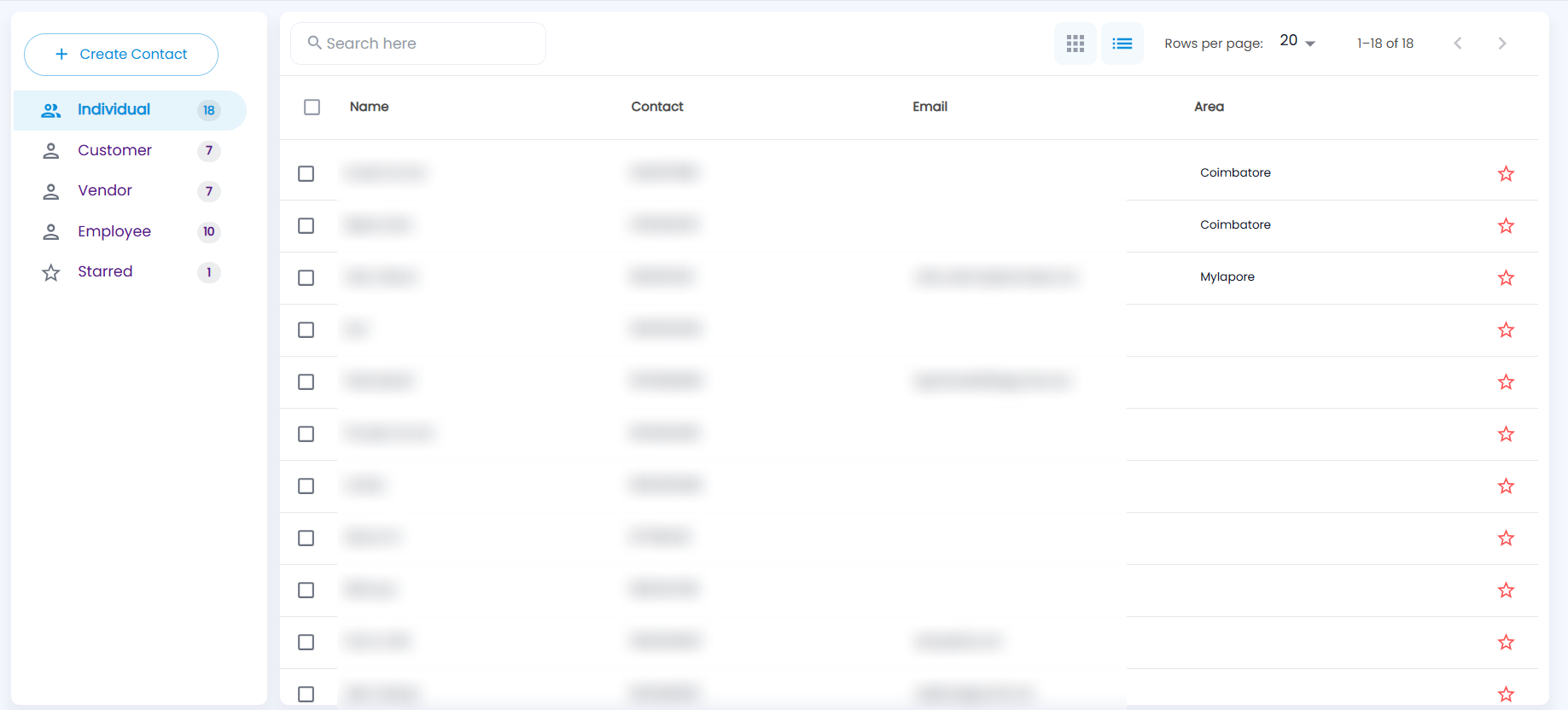Click the Mylapore area cell
This screenshot has height=710, width=1568.
point(1227,276)
